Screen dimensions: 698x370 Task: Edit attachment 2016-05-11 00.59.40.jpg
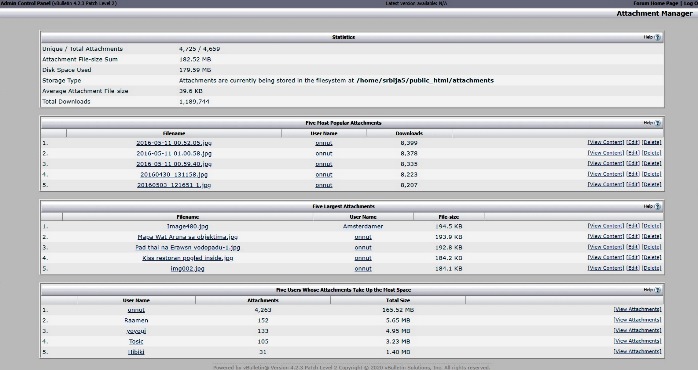tap(633, 163)
